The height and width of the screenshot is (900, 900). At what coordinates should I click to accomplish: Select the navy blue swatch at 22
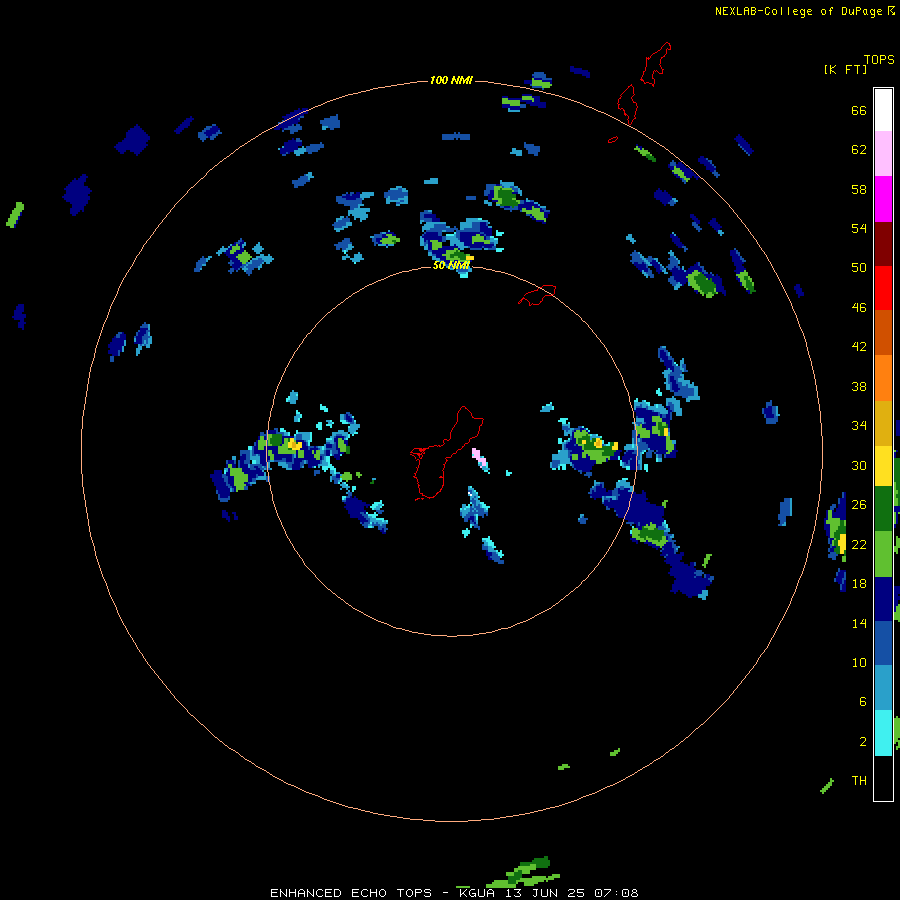point(883,599)
